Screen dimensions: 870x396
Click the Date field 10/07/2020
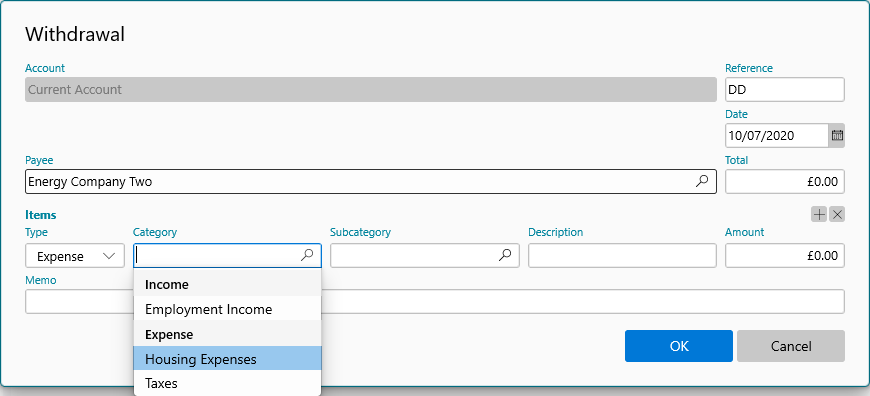777,135
